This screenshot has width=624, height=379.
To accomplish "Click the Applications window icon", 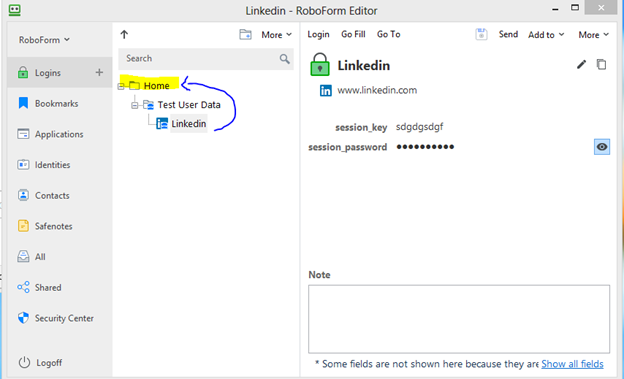I will 23,134.
